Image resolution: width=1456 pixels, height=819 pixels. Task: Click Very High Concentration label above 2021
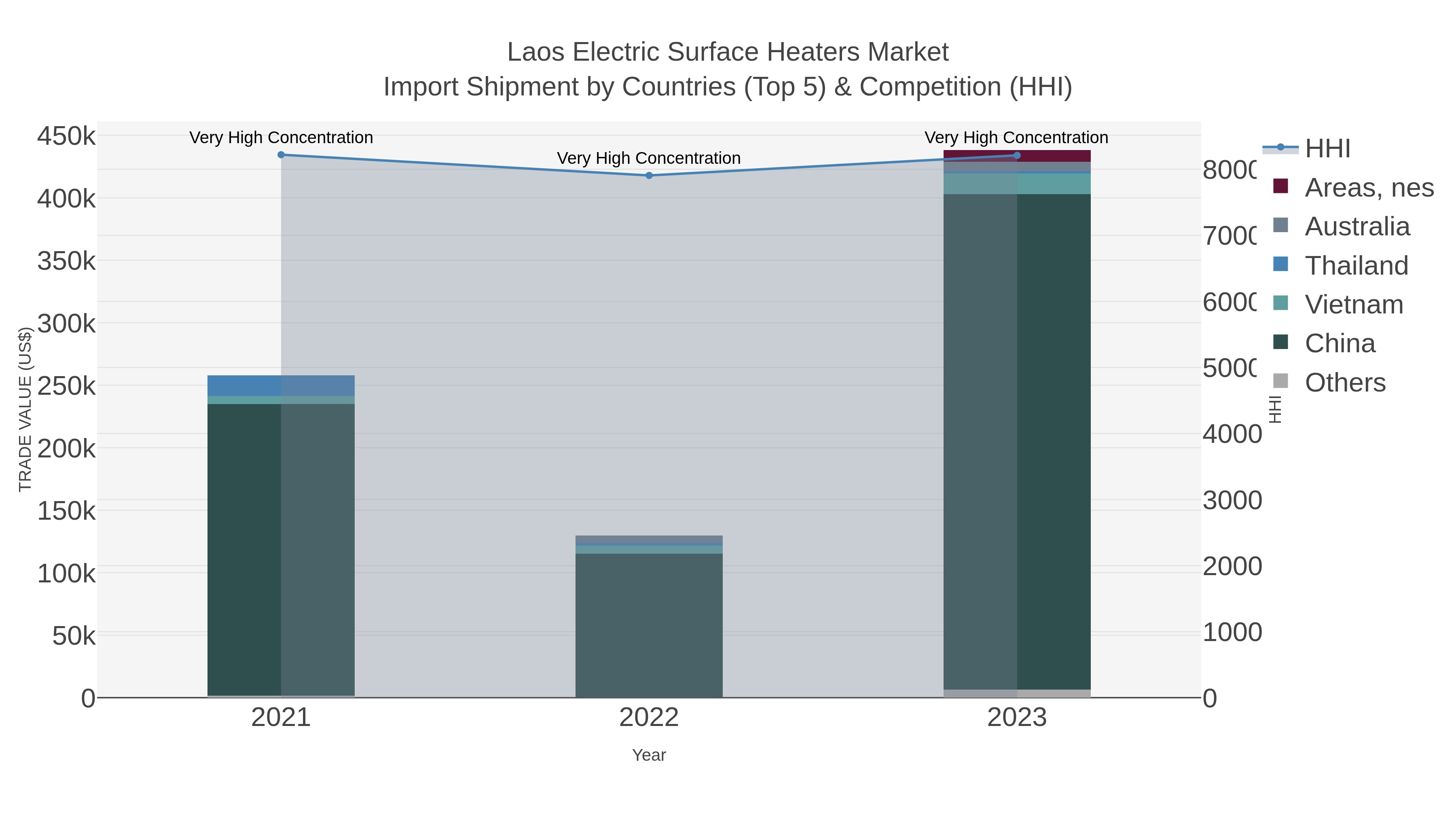(281, 138)
